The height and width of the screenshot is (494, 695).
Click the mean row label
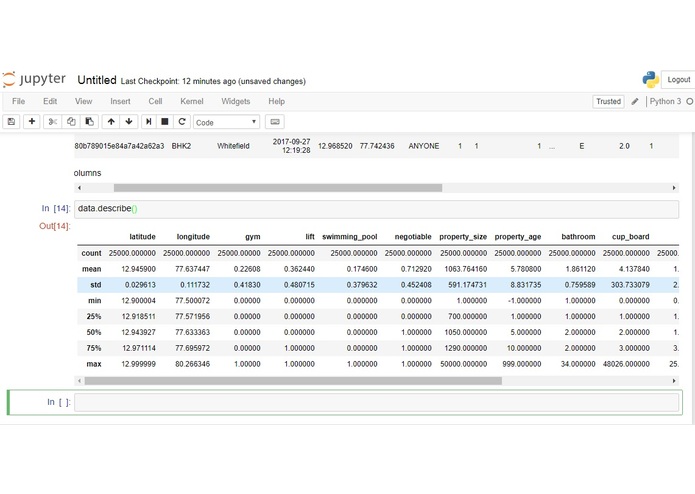coord(92,269)
